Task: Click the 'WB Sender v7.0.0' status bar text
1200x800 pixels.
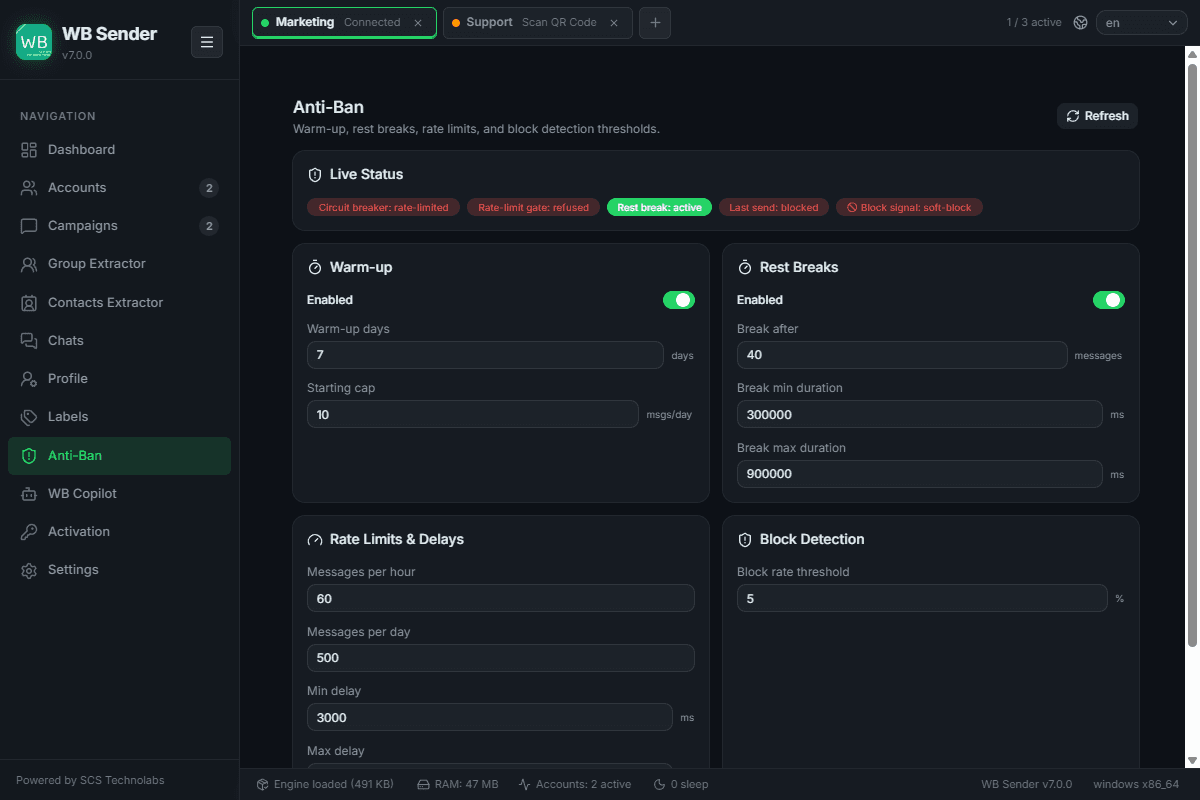Action: pos(1027,785)
